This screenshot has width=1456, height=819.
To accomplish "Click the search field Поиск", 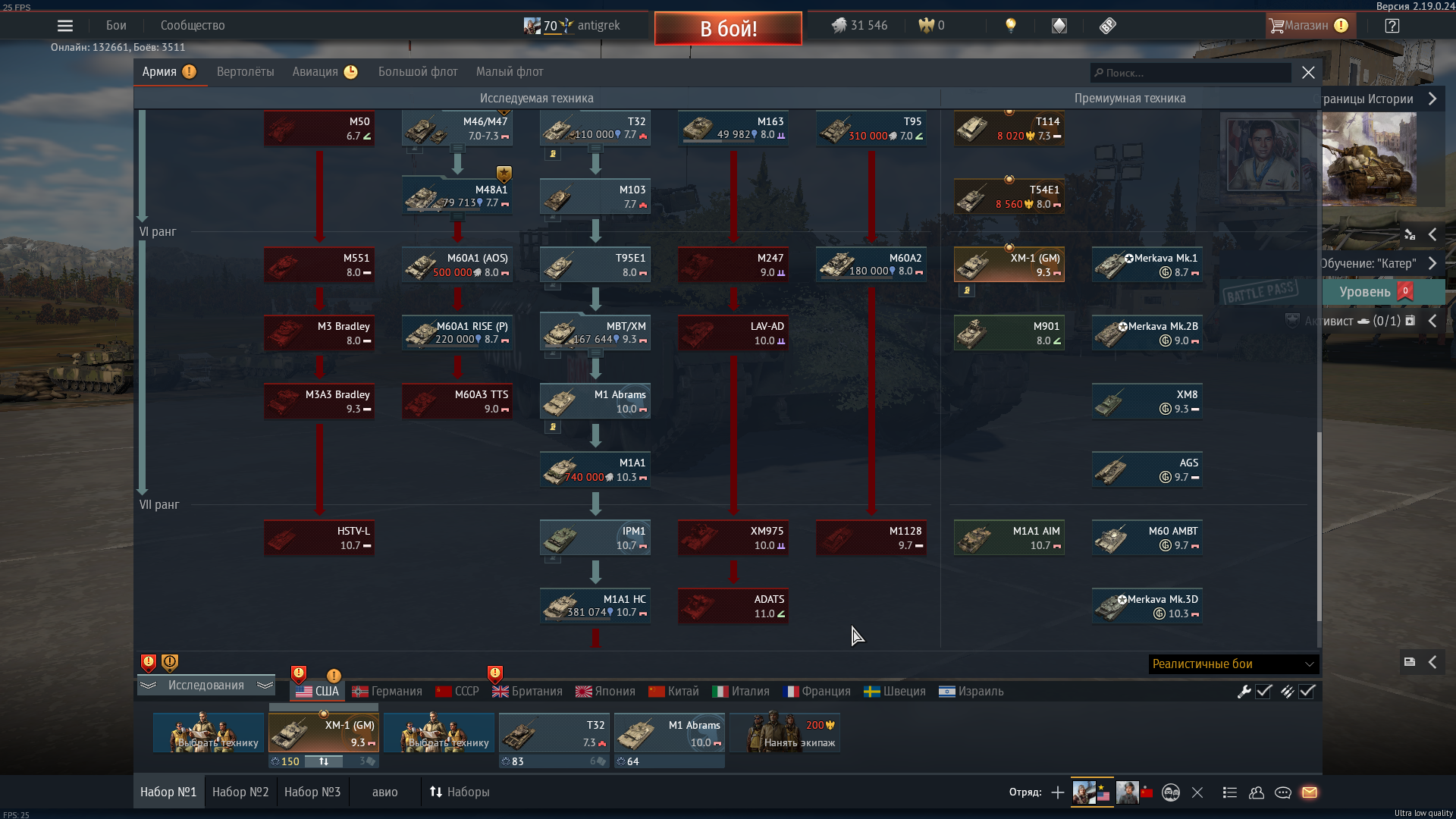I will (1191, 73).
